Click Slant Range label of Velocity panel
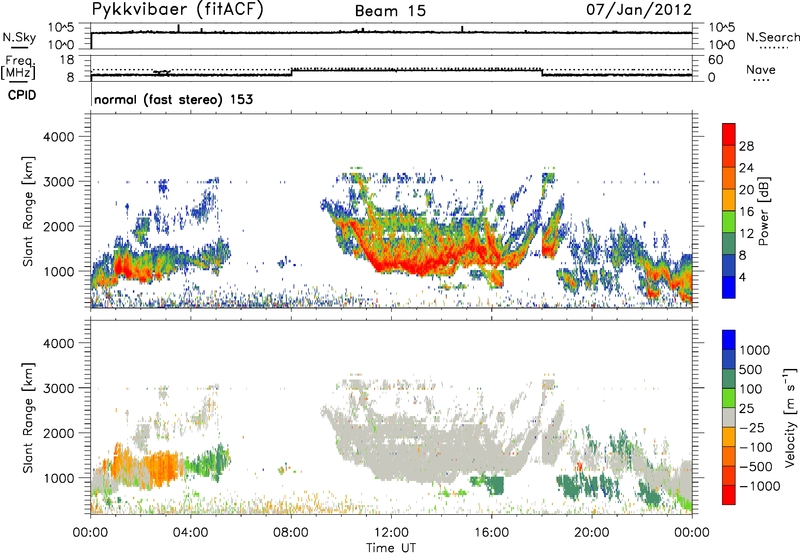The width and height of the screenshot is (800, 554). [x=28, y=417]
